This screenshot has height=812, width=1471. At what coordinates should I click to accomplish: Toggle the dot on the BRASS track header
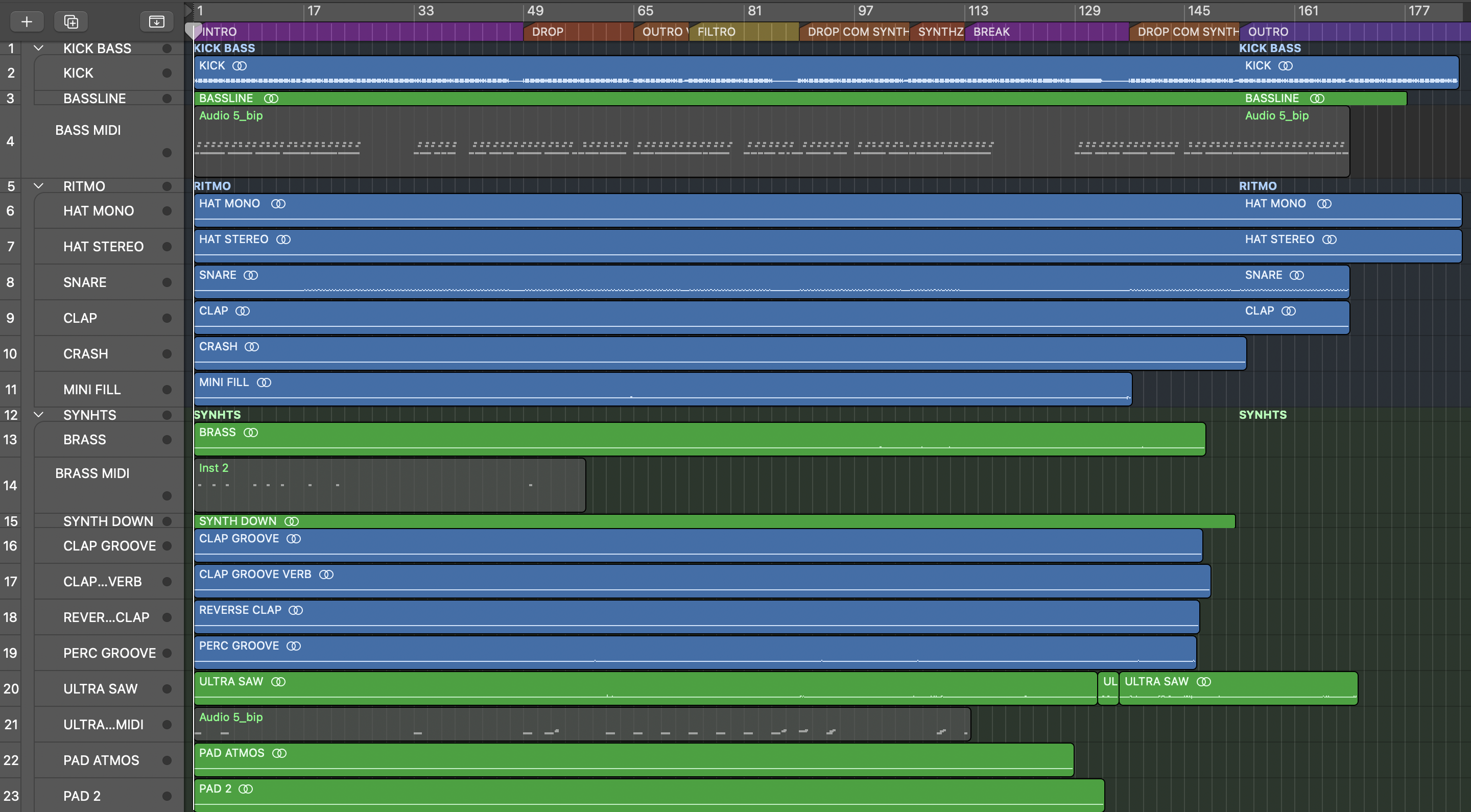click(167, 440)
